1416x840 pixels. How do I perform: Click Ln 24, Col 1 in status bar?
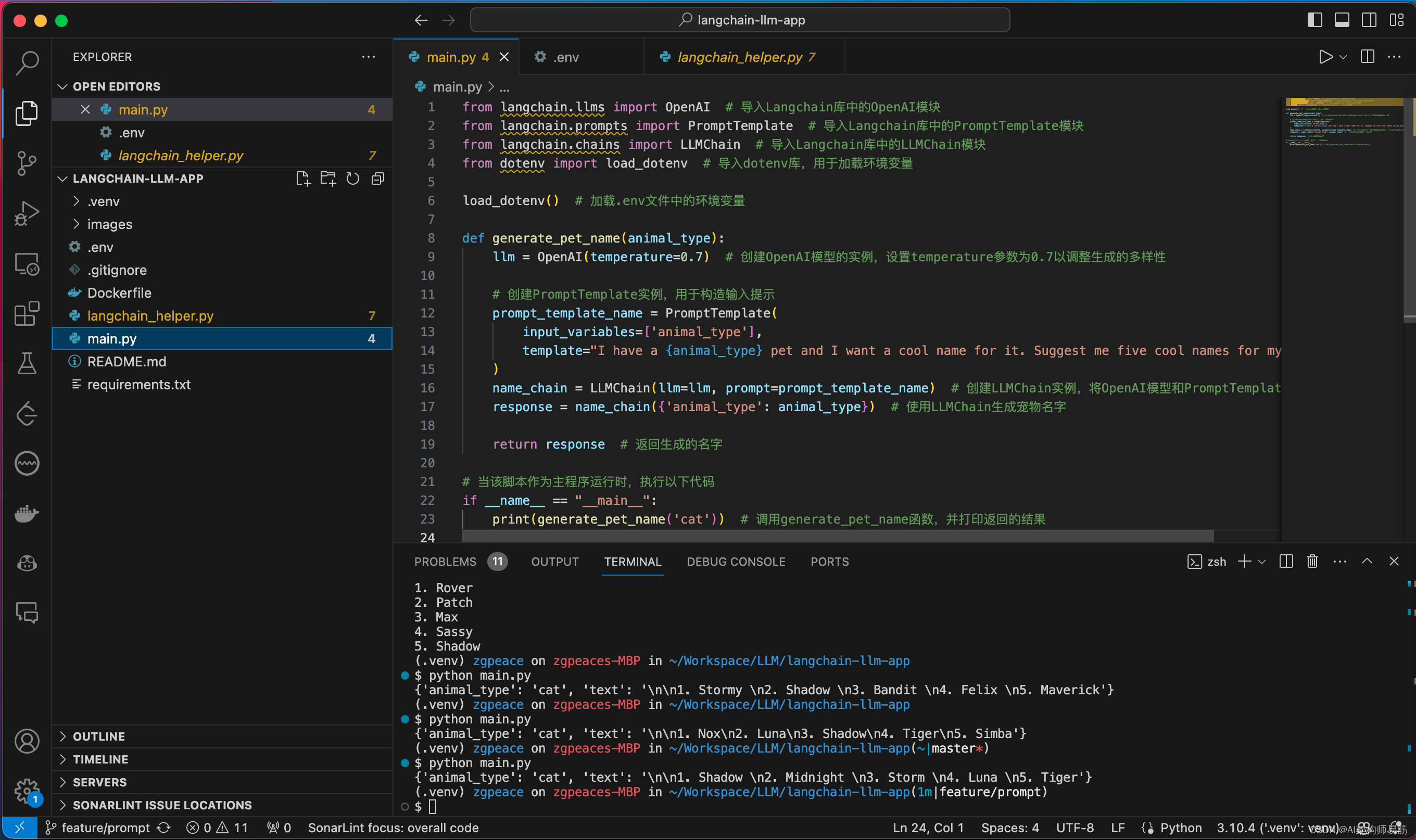pos(927,828)
